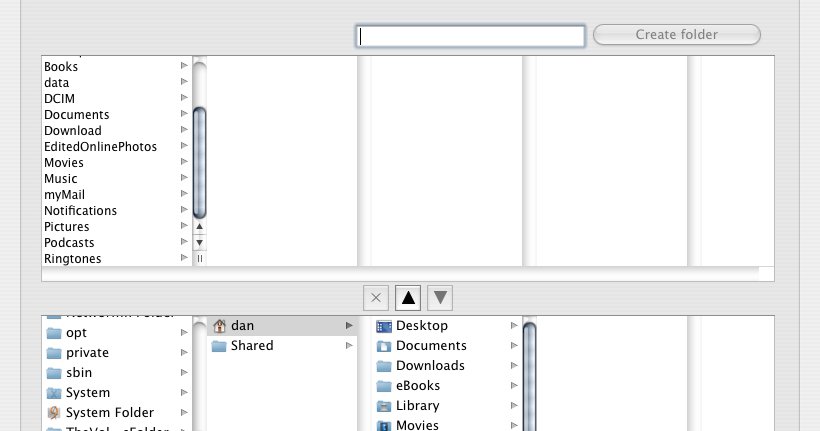
Task: Select data in the upper file list
Action: point(56,83)
